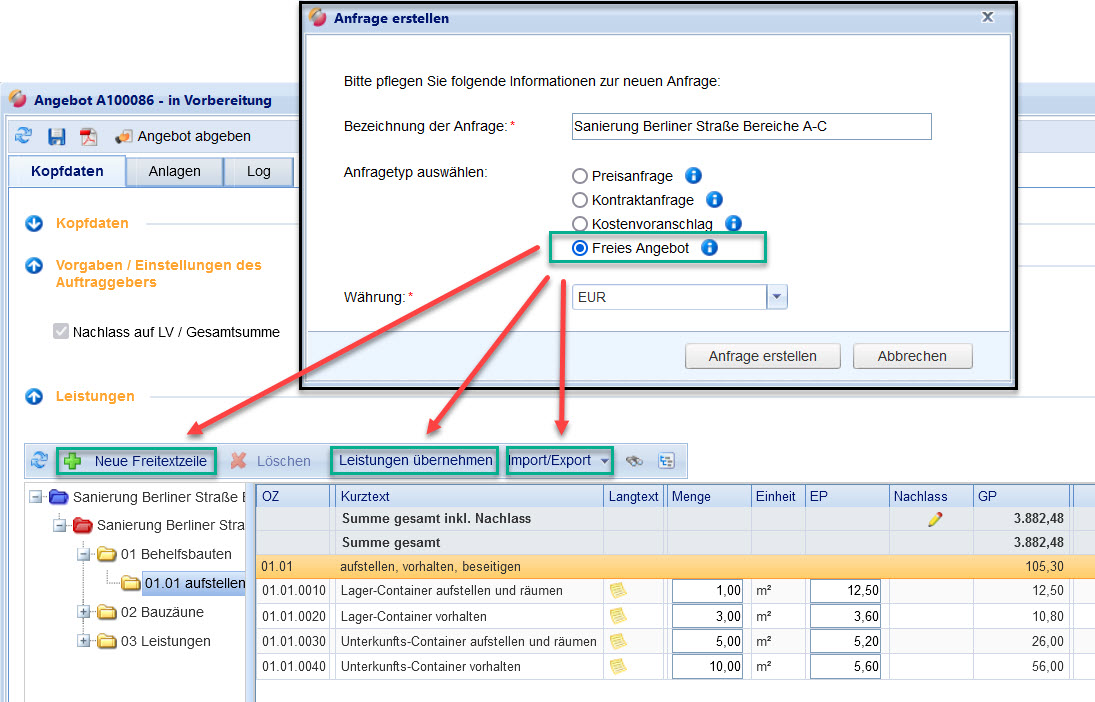This screenshot has width=1095, height=702.
Task: Click refresh icon in the top toolbar
Action: pyautogui.click(x=24, y=136)
